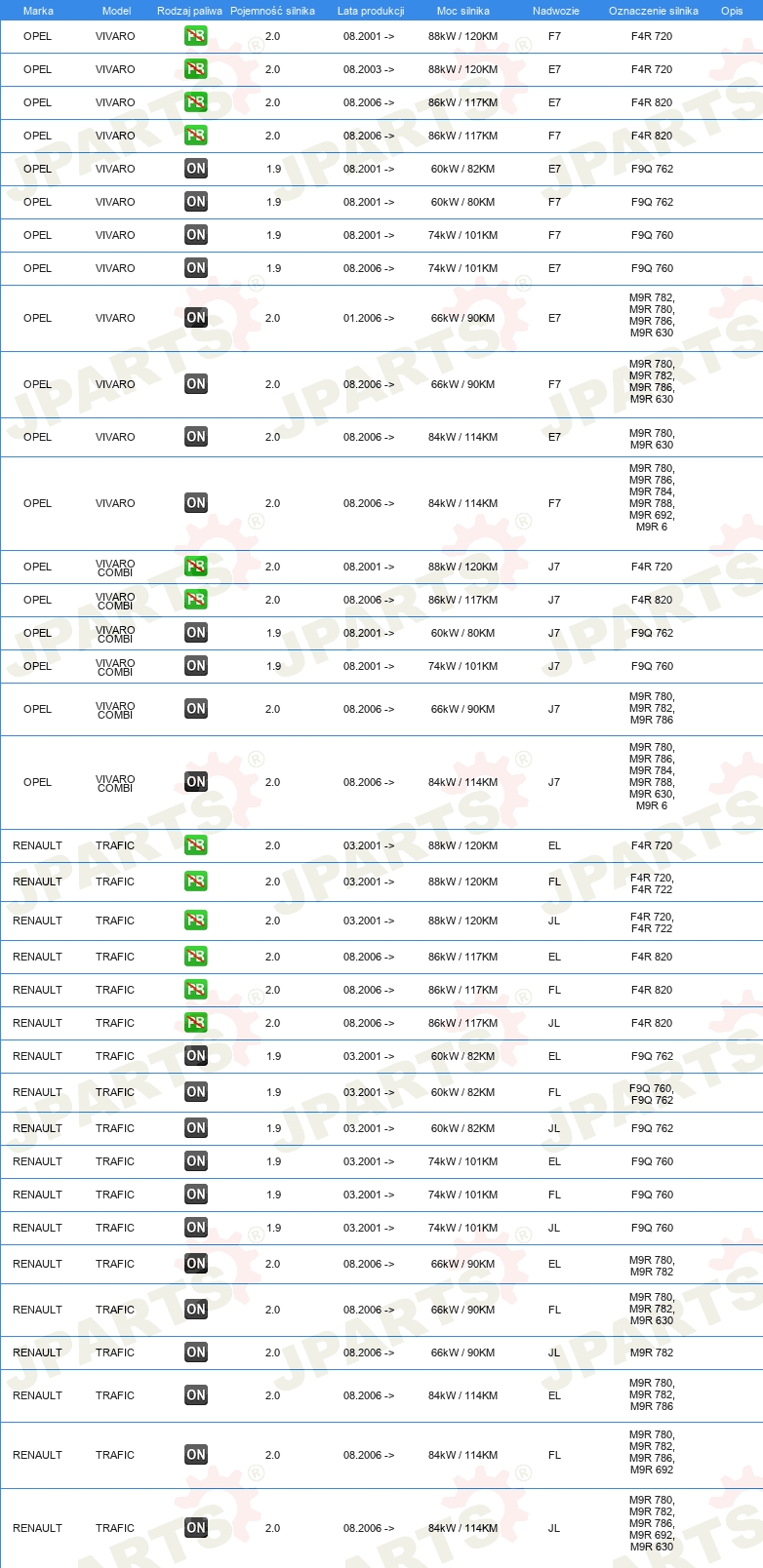Click M9R 782 cell in Trafic JL 66kW row
763x1568 pixels.
(x=652, y=1352)
